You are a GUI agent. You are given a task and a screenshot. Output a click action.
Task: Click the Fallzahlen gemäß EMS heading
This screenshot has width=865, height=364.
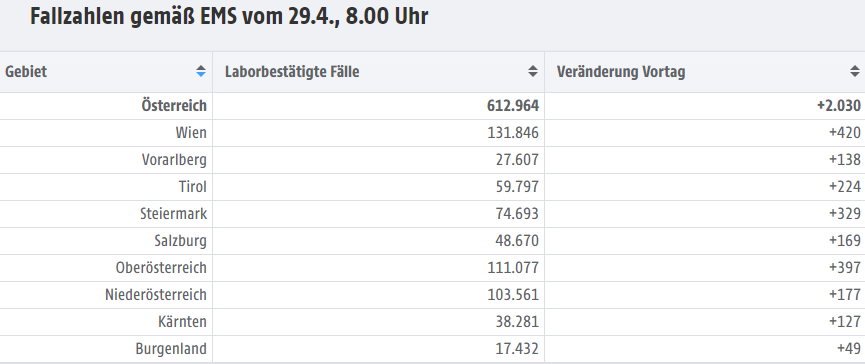[229, 17]
